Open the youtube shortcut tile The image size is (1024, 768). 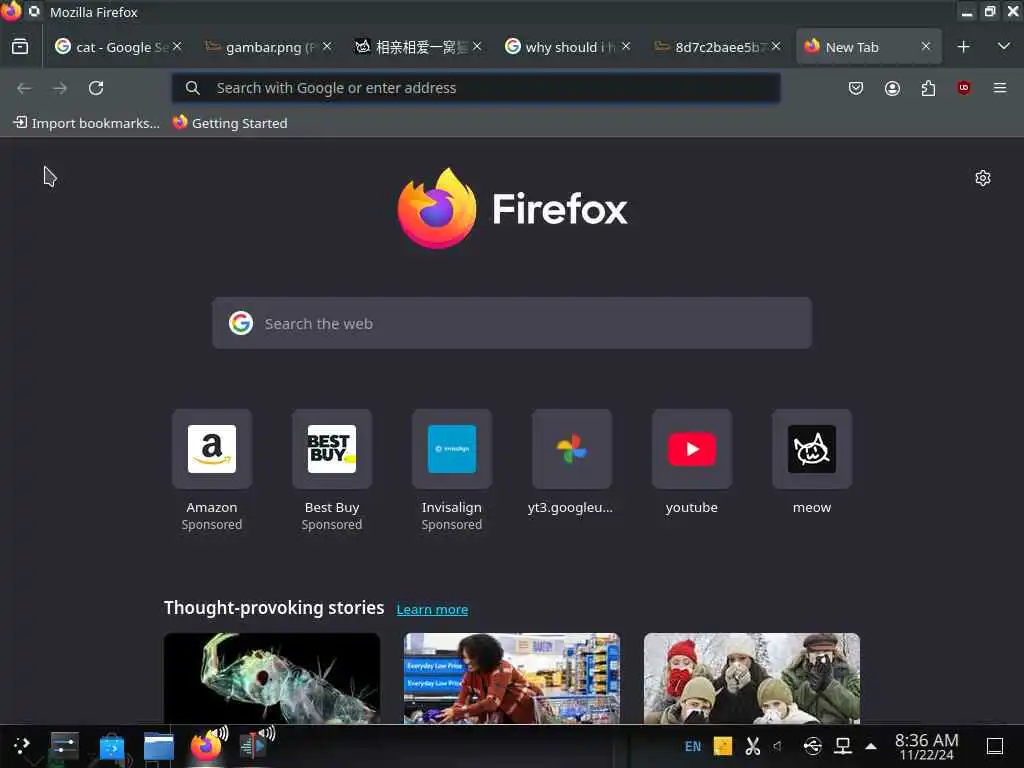click(692, 449)
